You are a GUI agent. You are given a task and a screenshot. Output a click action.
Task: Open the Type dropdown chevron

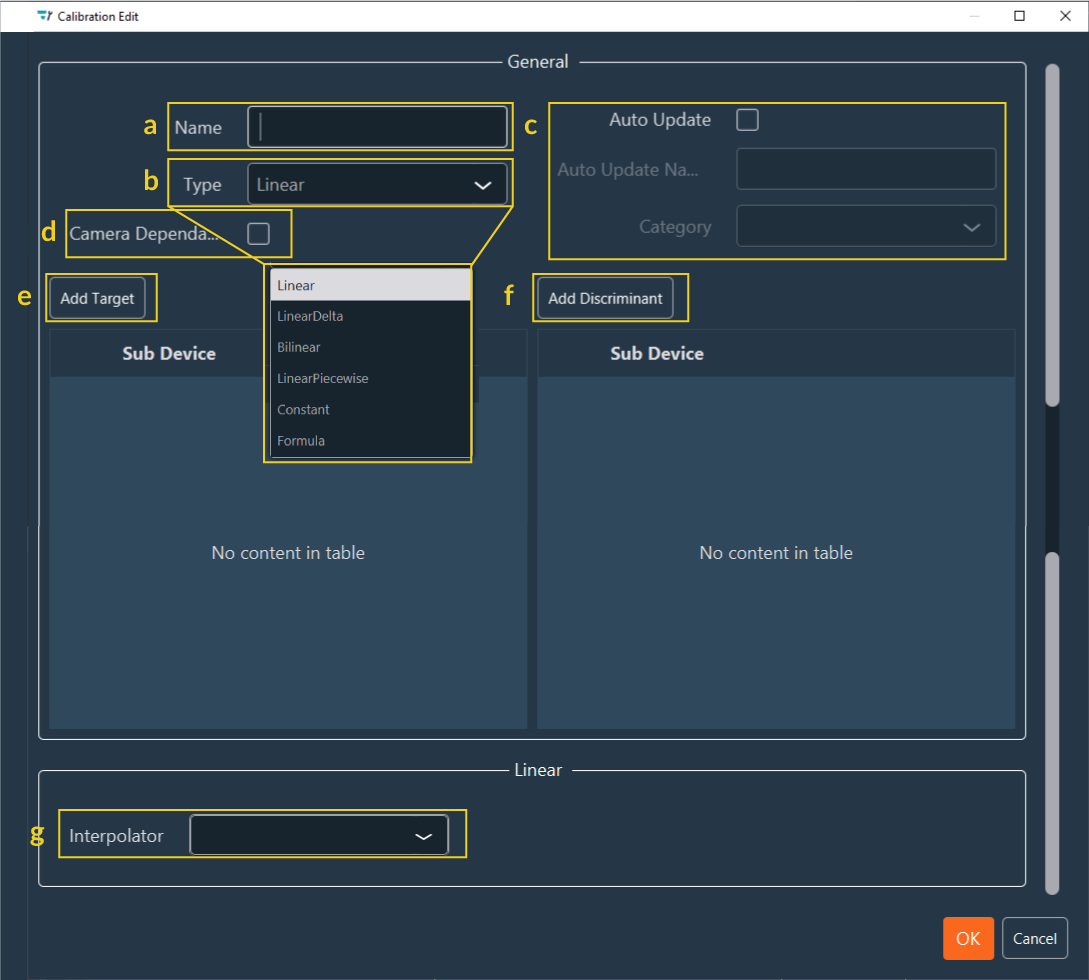point(482,185)
